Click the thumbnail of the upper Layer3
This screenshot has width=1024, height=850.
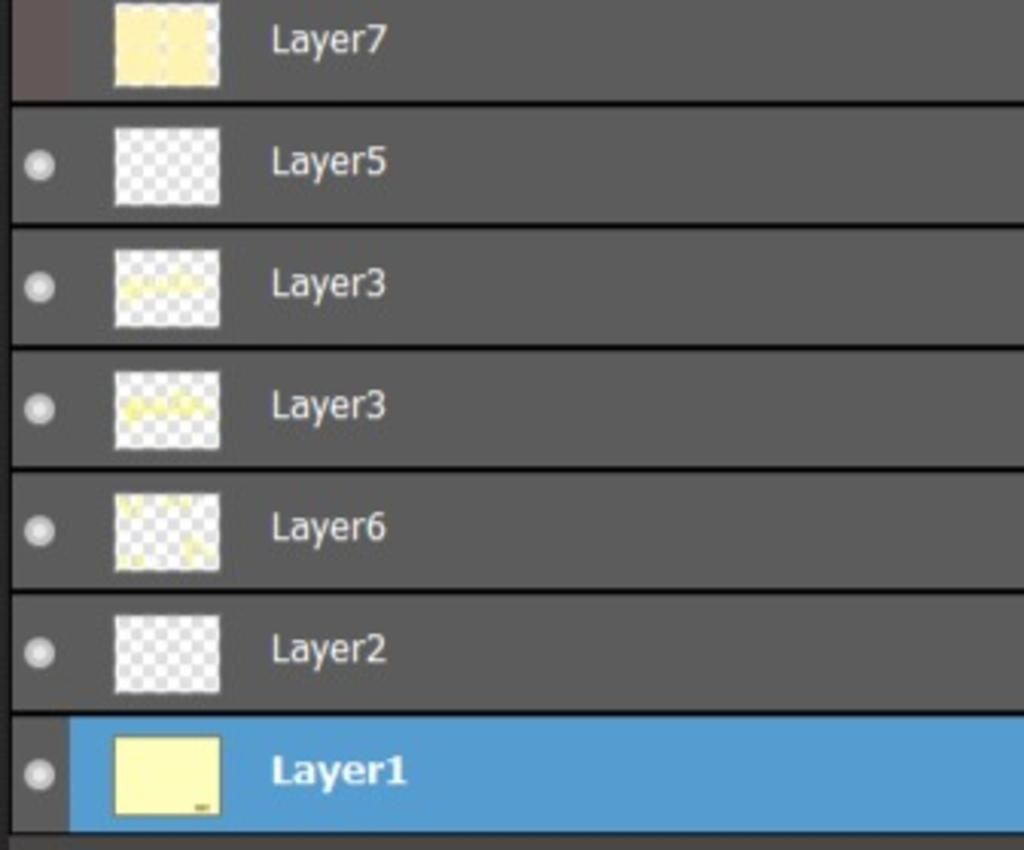(x=167, y=288)
